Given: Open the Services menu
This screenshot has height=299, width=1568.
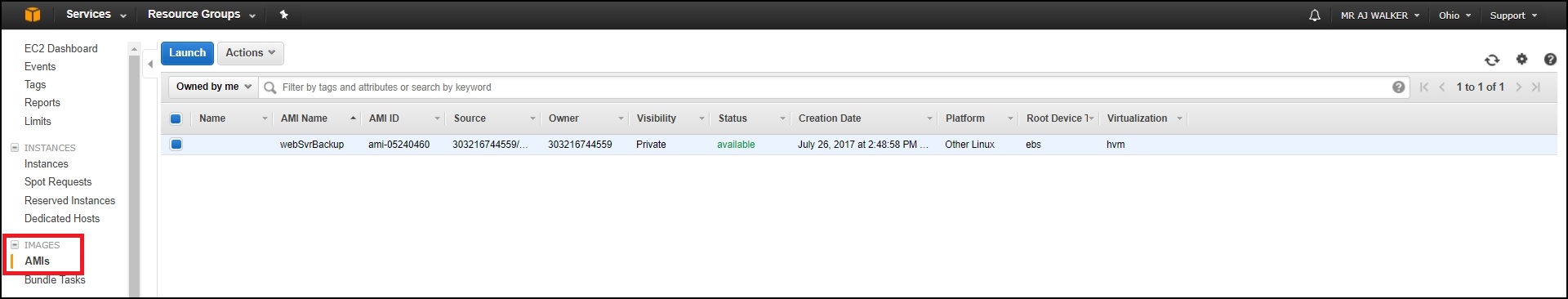Looking at the screenshot, I should [96, 15].
